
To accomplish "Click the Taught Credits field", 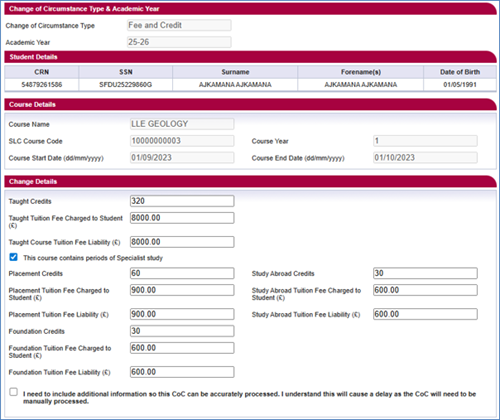I will click(x=182, y=201).
